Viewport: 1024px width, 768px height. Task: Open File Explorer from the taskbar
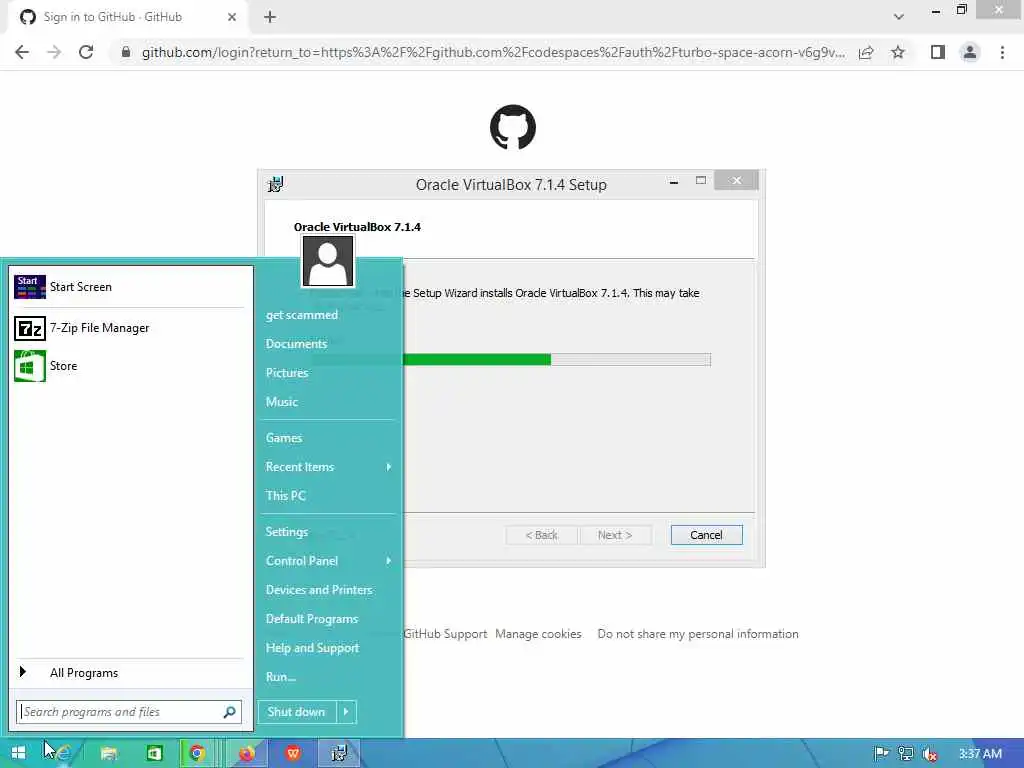108,753
